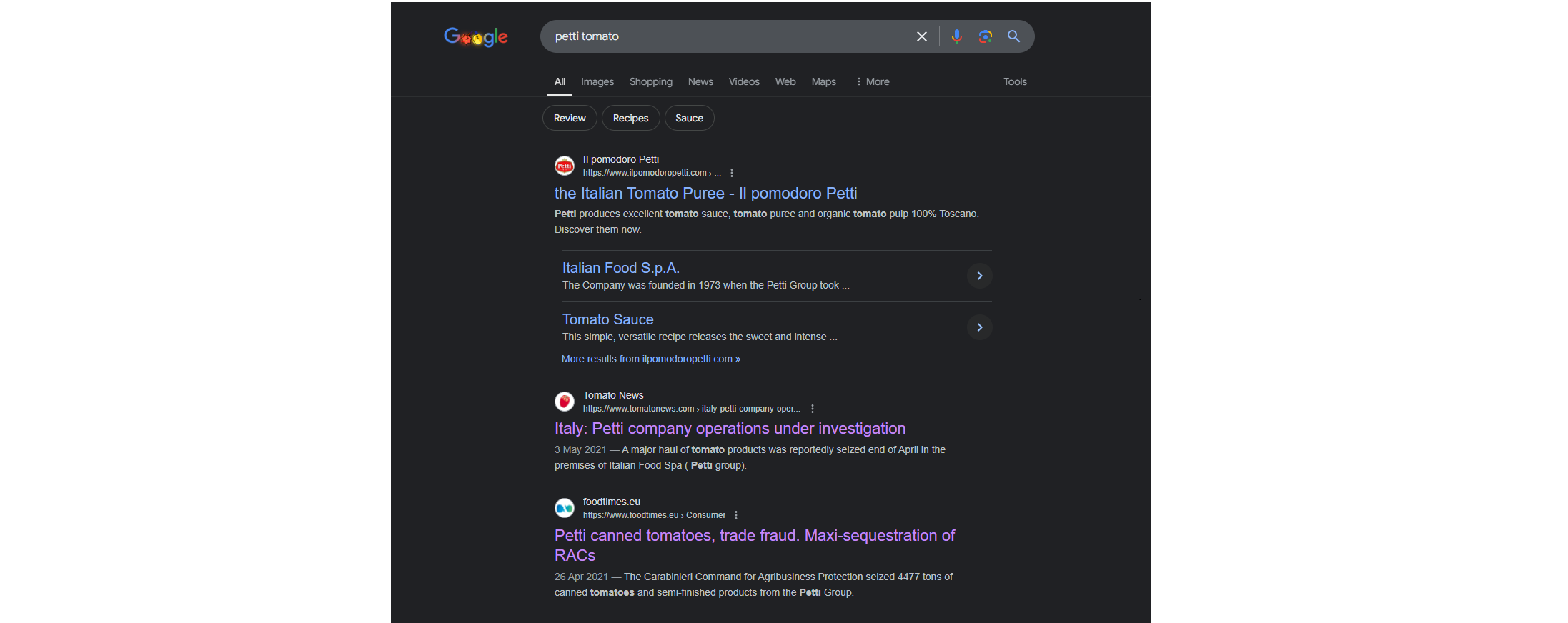The image size is (1568, 623).
Task: Open options menu for foodtimes.eu result
Action: [736, 515]
